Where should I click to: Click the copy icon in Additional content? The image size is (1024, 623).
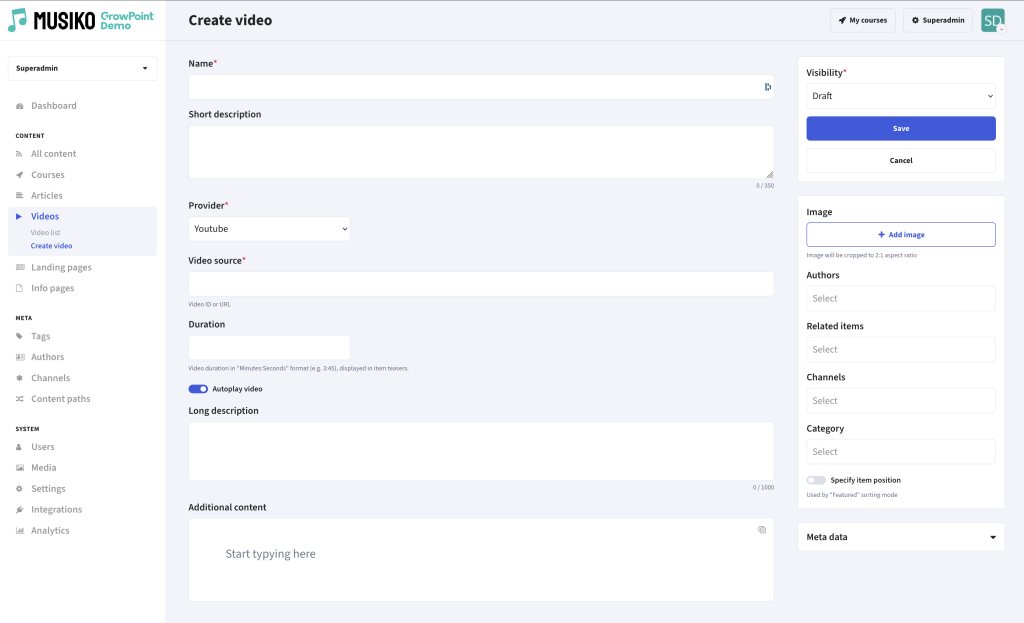761,530
